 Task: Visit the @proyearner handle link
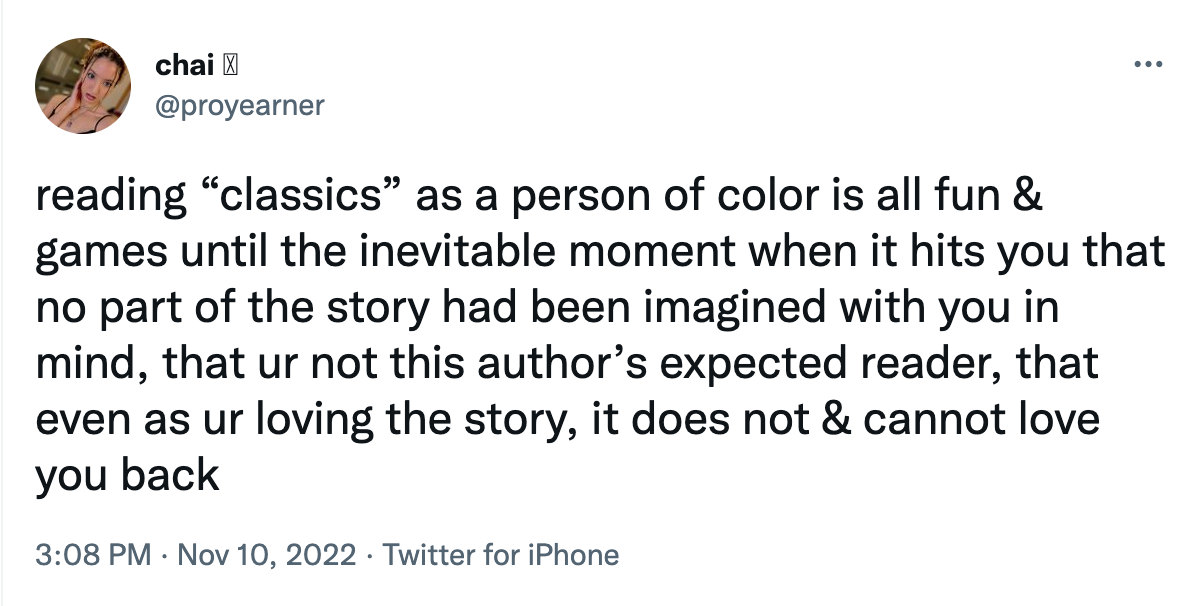pos(239,105)
